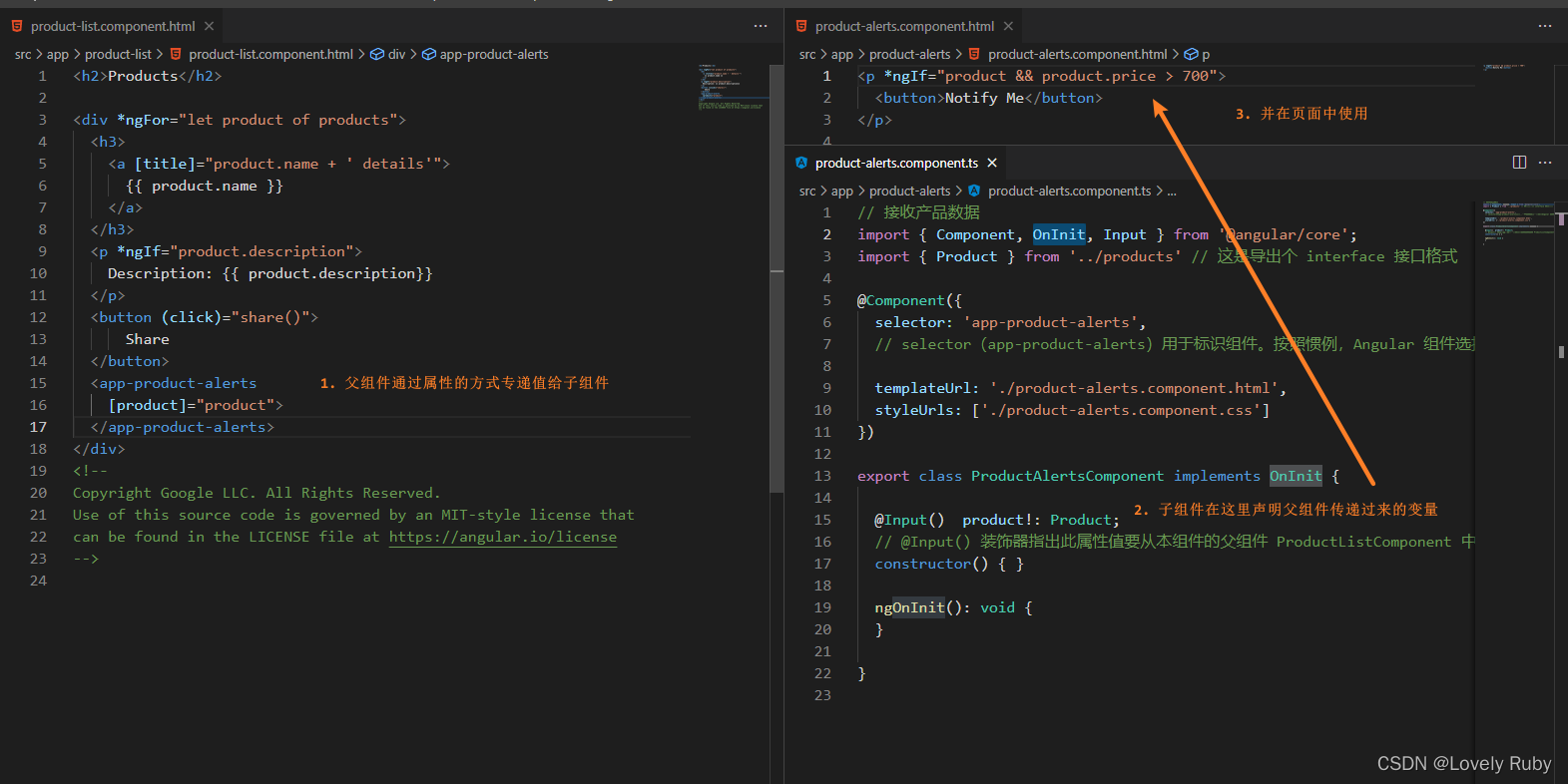Click 'templateUrl' line in ts editor
The width and height of the screenshot is (1568, 784).
pyautogui.click(x=1081, y=388)
